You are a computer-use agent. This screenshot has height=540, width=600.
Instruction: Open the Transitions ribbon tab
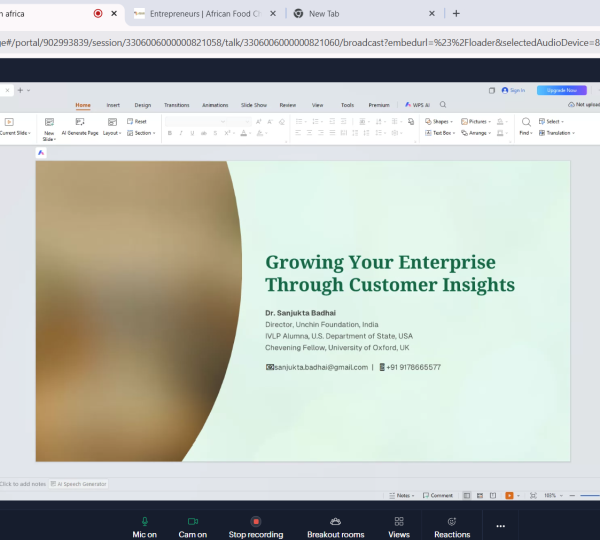[x=176, y=105]
